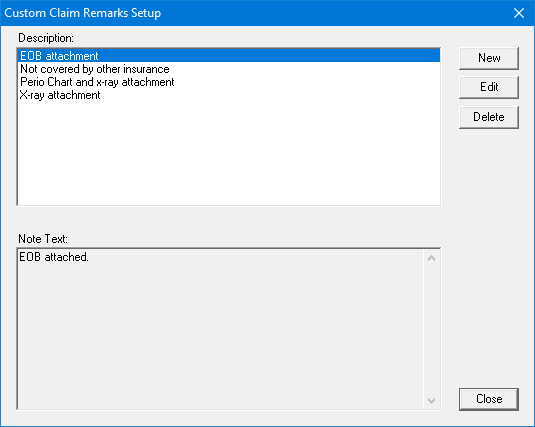Click the Note Text down scroll arrow
The height and width of the screenshot is (427, 535).
[x=431, y=400]
